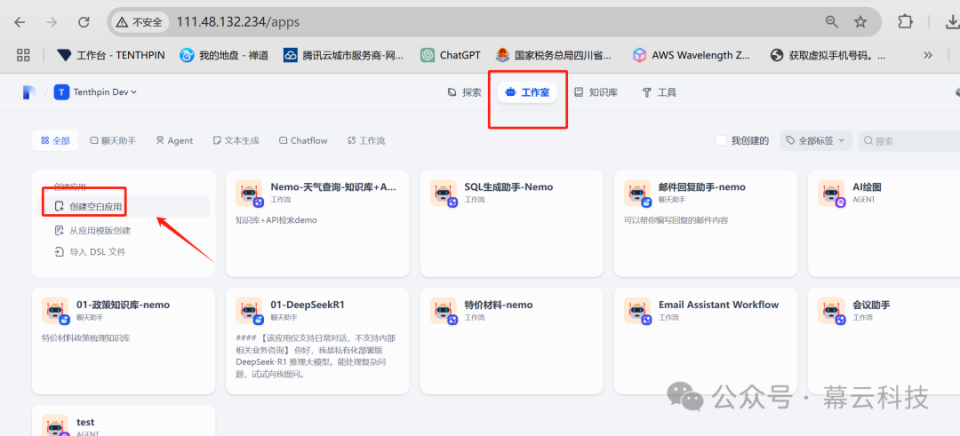The width and height of the screenshot is (960, 436).
Task: Open the 我的地盘 - 禅道 bookmark
Action: click(x=224, y=55)
